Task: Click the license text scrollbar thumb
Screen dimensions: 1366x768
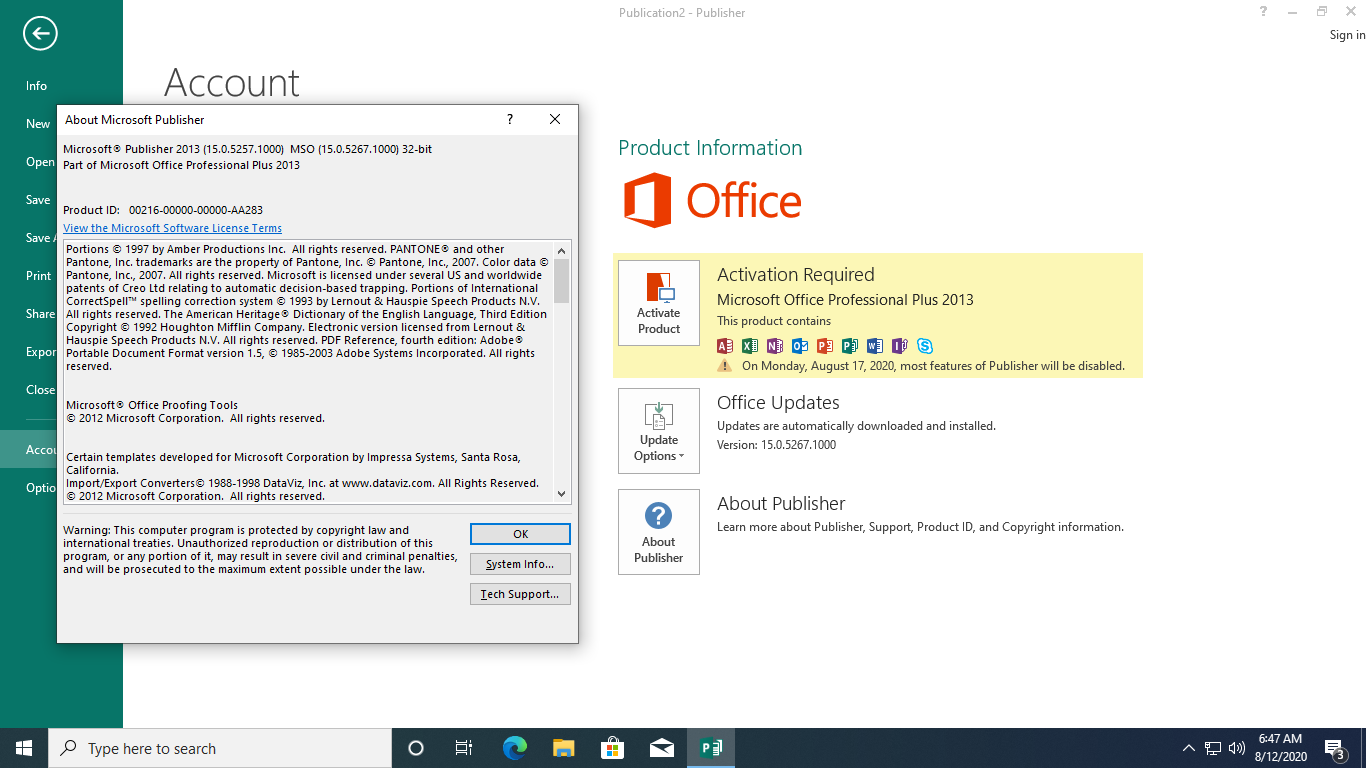Action: click(x=561, y=280)
